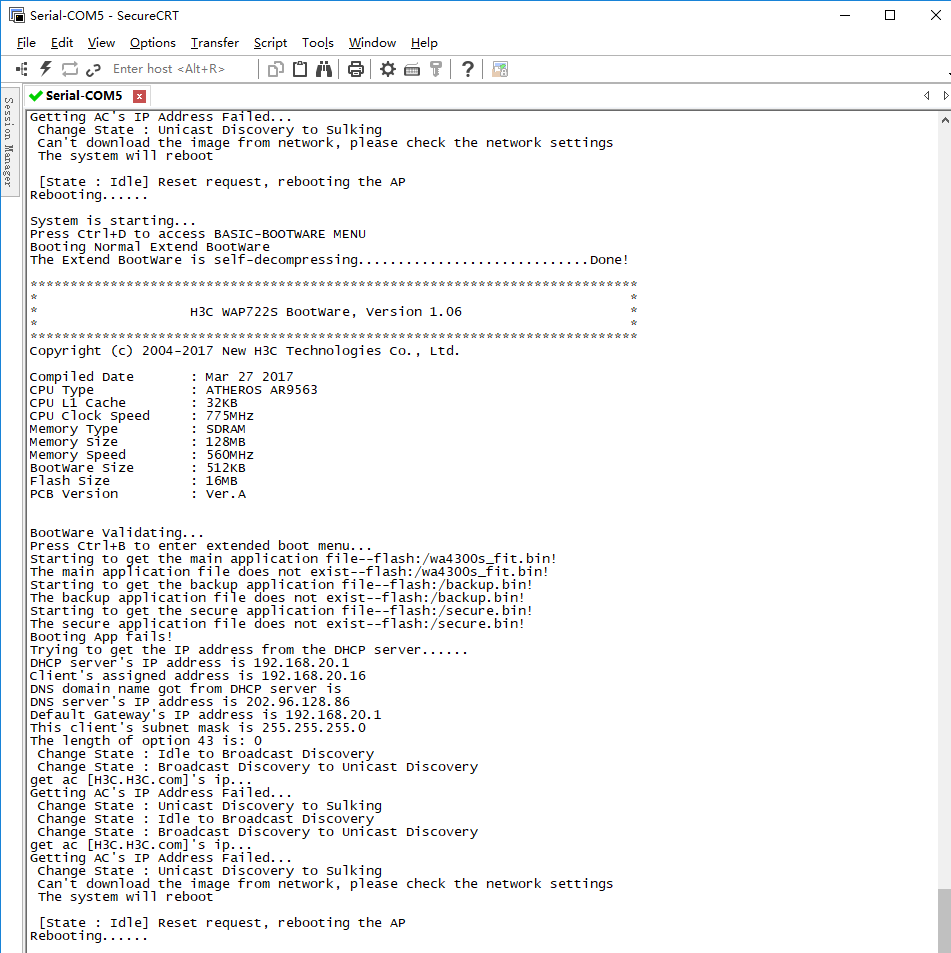951x953 pixels.
Task: Open the Options menu
Action: point(153,43)
